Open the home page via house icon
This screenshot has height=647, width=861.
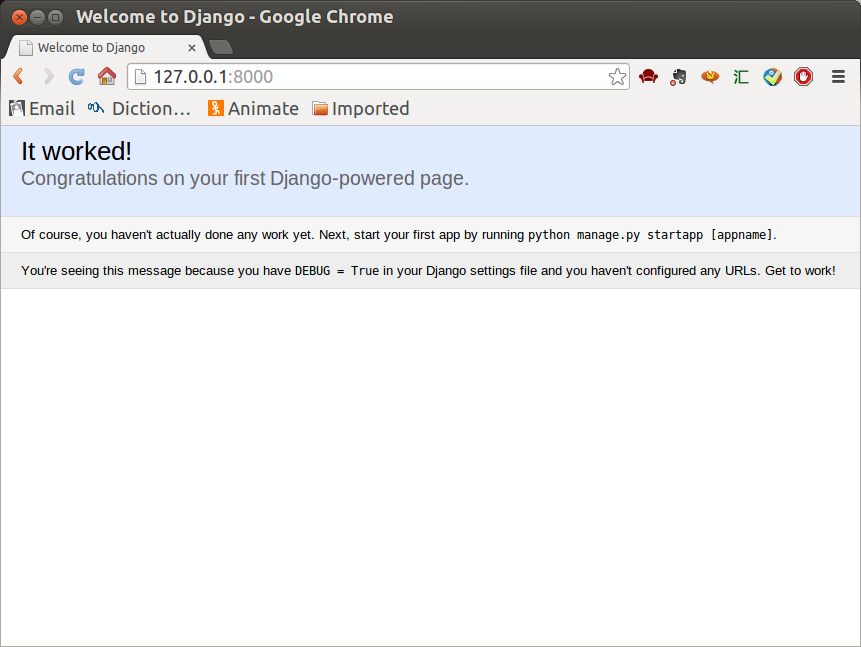click(107, 76)
